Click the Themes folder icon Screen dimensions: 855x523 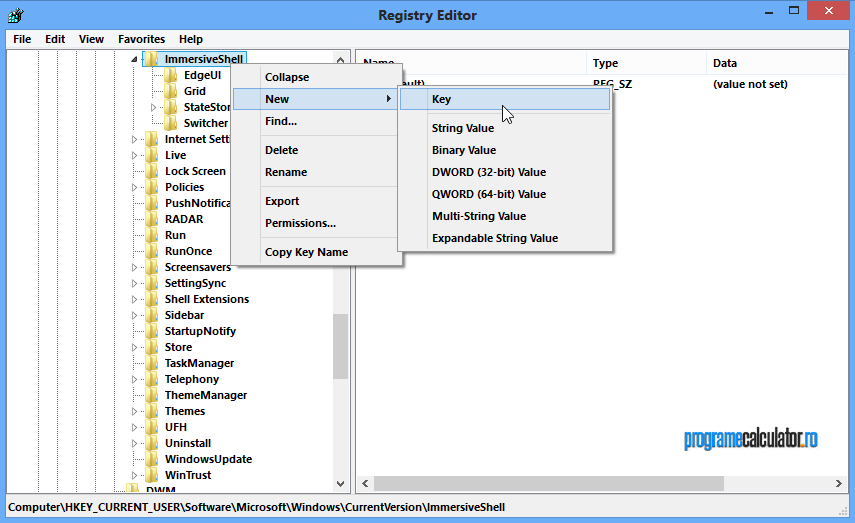pyautogui.click(x=152, y=411)
